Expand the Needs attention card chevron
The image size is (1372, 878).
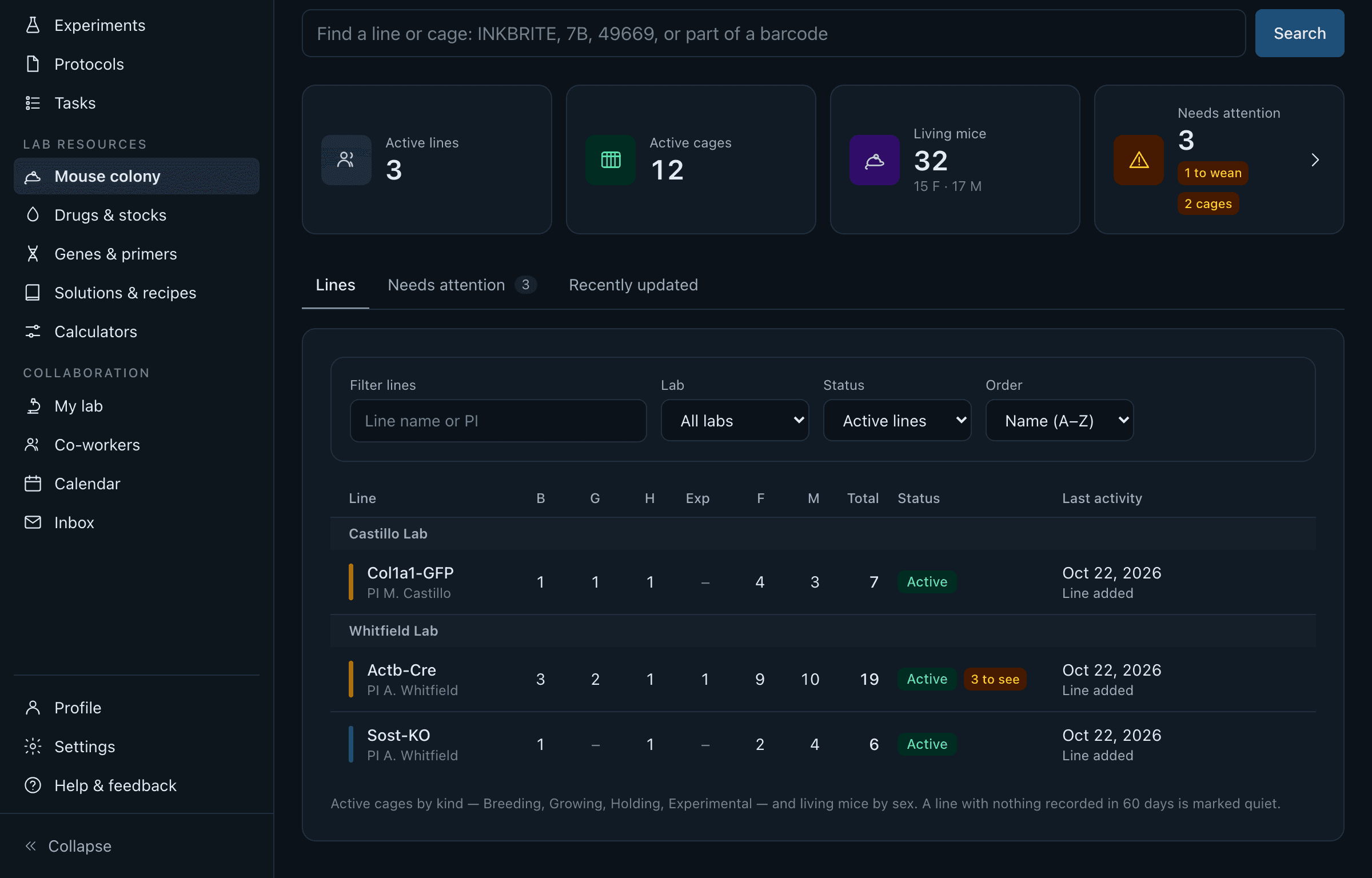1315,160
